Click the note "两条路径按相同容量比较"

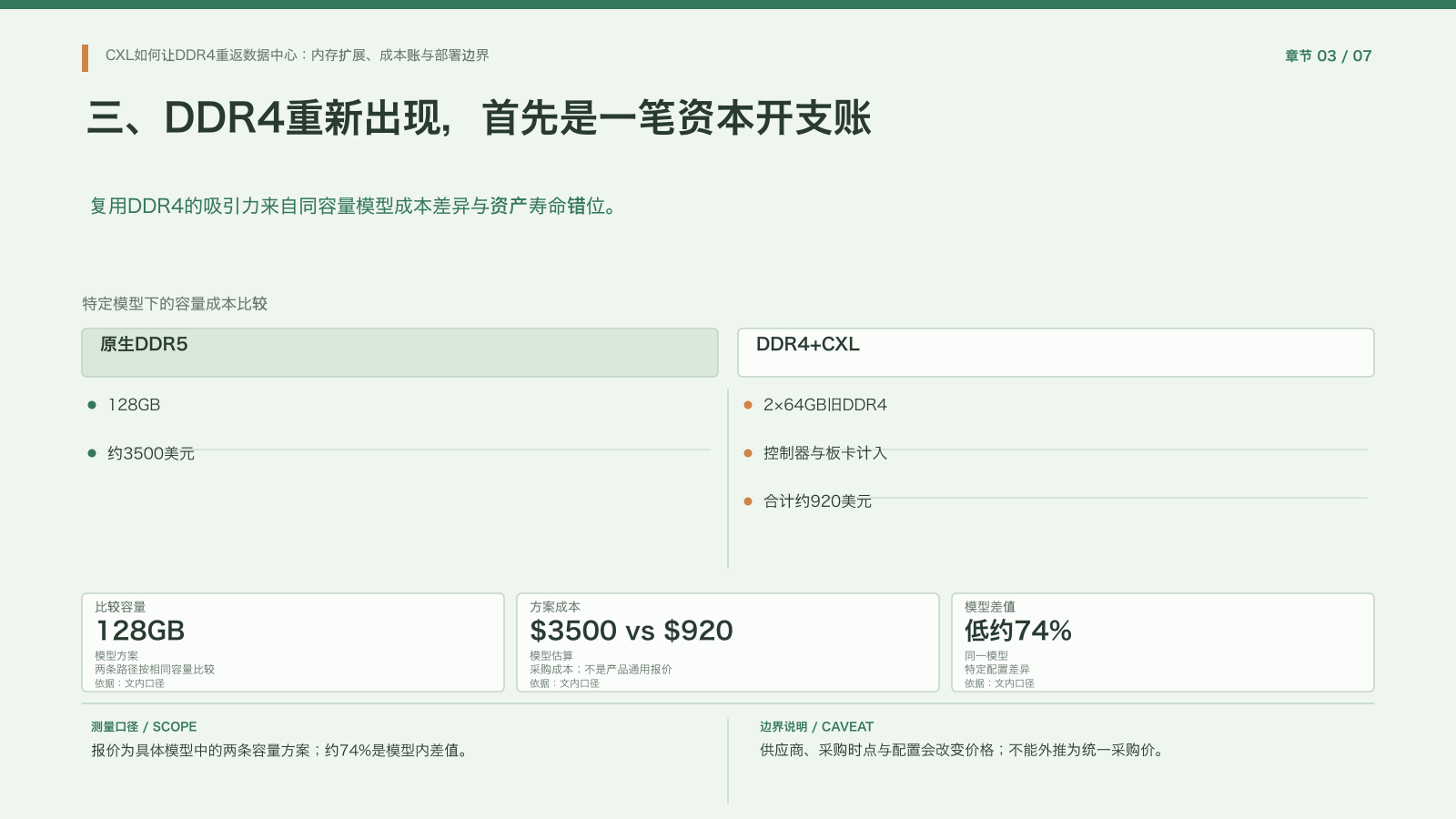[155, 669]
